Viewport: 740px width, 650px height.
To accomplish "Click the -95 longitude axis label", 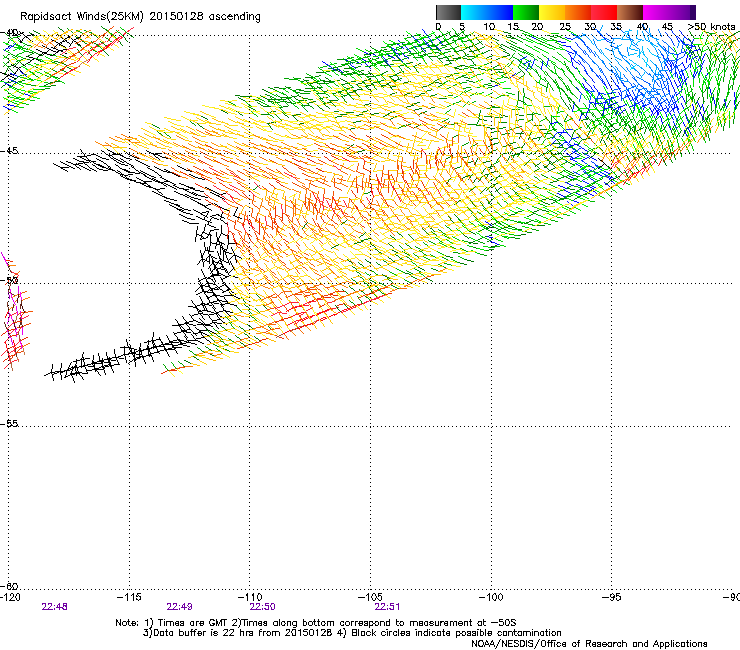I will coord(612,597).
